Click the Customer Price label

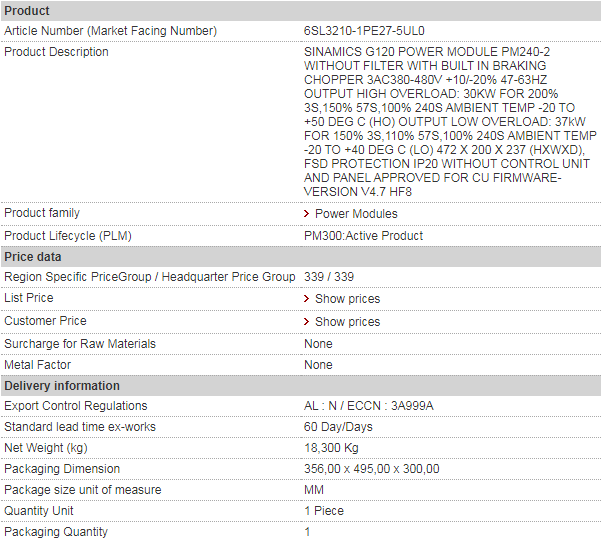click(45, 321)
